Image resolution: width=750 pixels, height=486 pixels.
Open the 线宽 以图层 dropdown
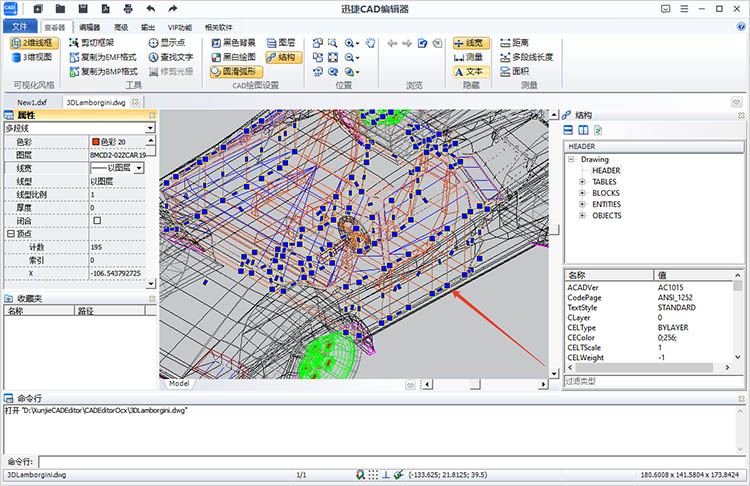pos(139,168)
